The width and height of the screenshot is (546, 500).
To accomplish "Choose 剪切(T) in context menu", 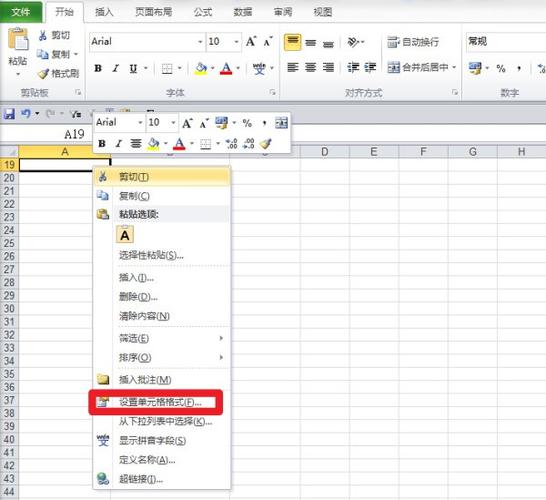I will pos(162,177).
